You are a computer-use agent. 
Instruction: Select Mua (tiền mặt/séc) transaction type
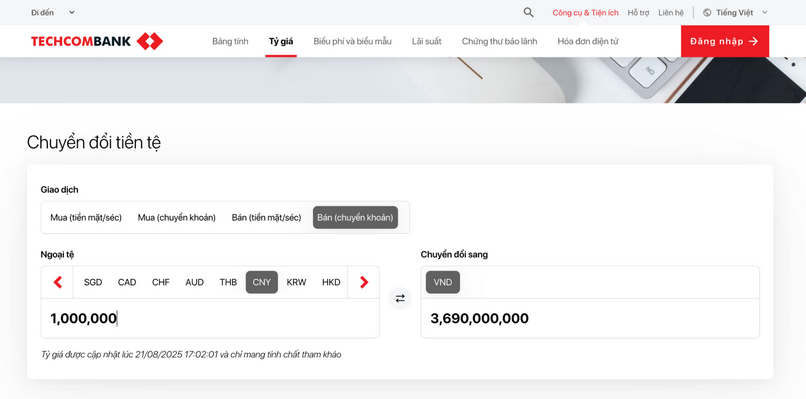click(x=86, y=217)
